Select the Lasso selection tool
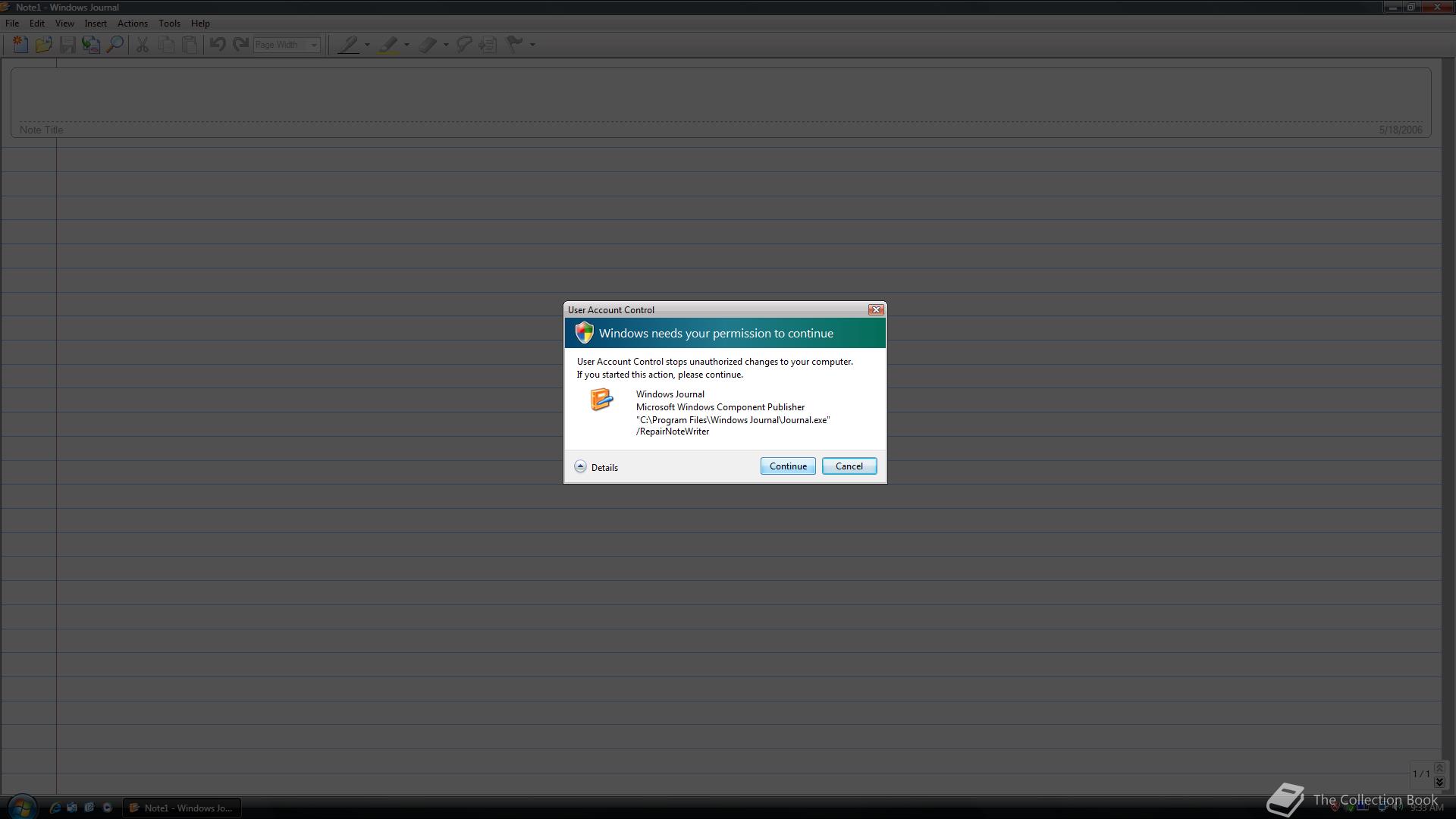Viewport: 1456px width, 819px height. click(x=464, y=45)
